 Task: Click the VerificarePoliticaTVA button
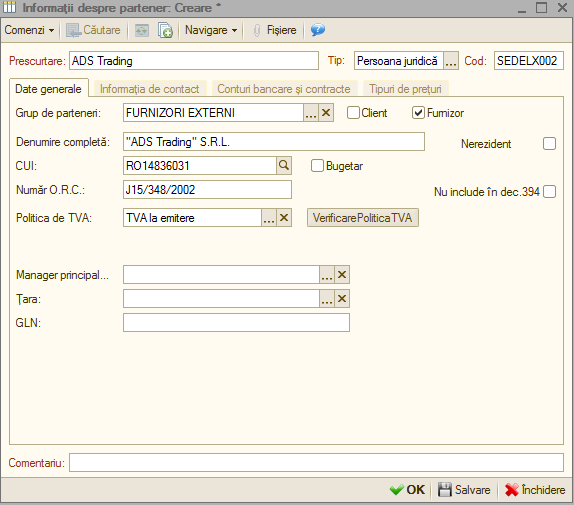pos(362,218)
